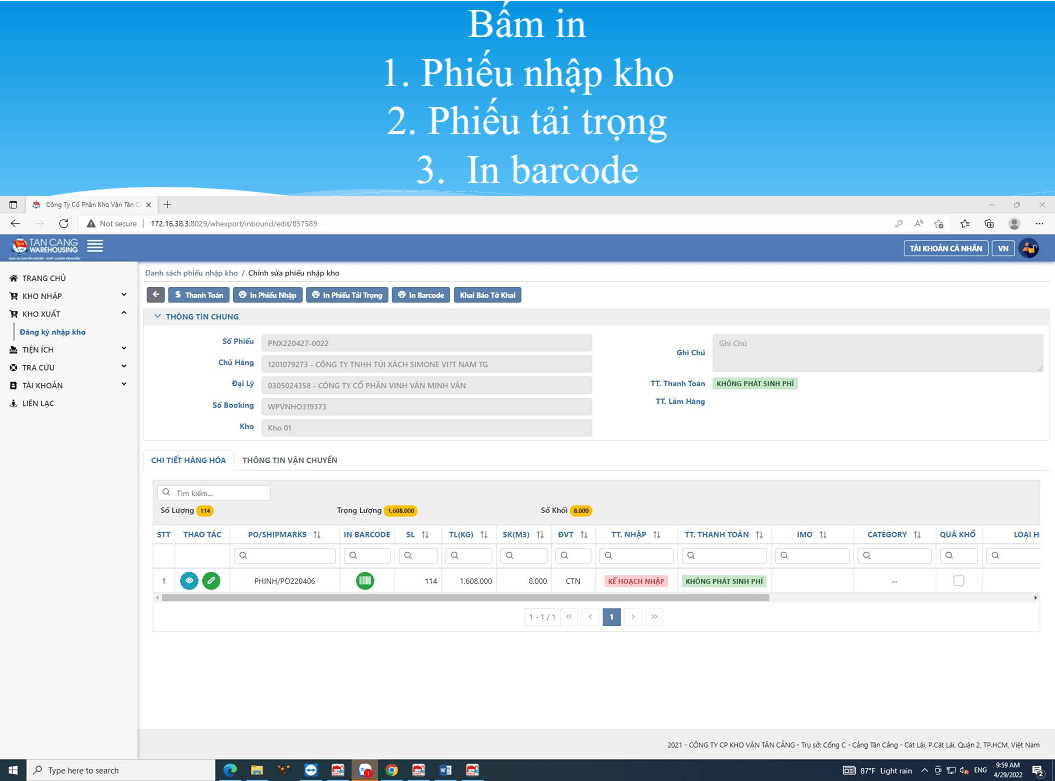Viewport: 1055px width, 781px height.
Task: Click the blue eye view icon in row 1
Action: [189, 581]
